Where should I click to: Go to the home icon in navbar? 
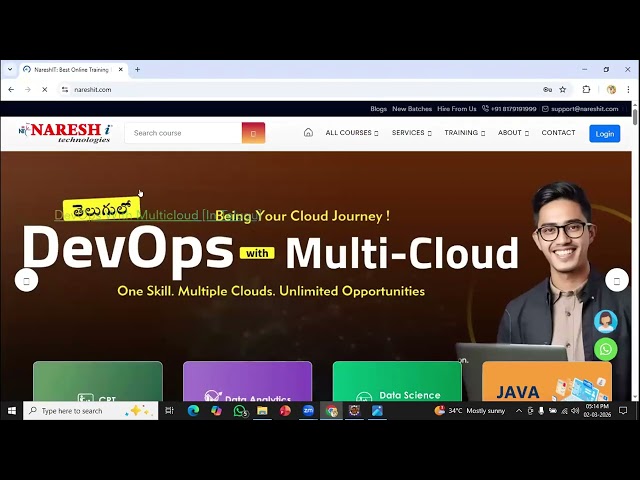click(x=308, y=132)
